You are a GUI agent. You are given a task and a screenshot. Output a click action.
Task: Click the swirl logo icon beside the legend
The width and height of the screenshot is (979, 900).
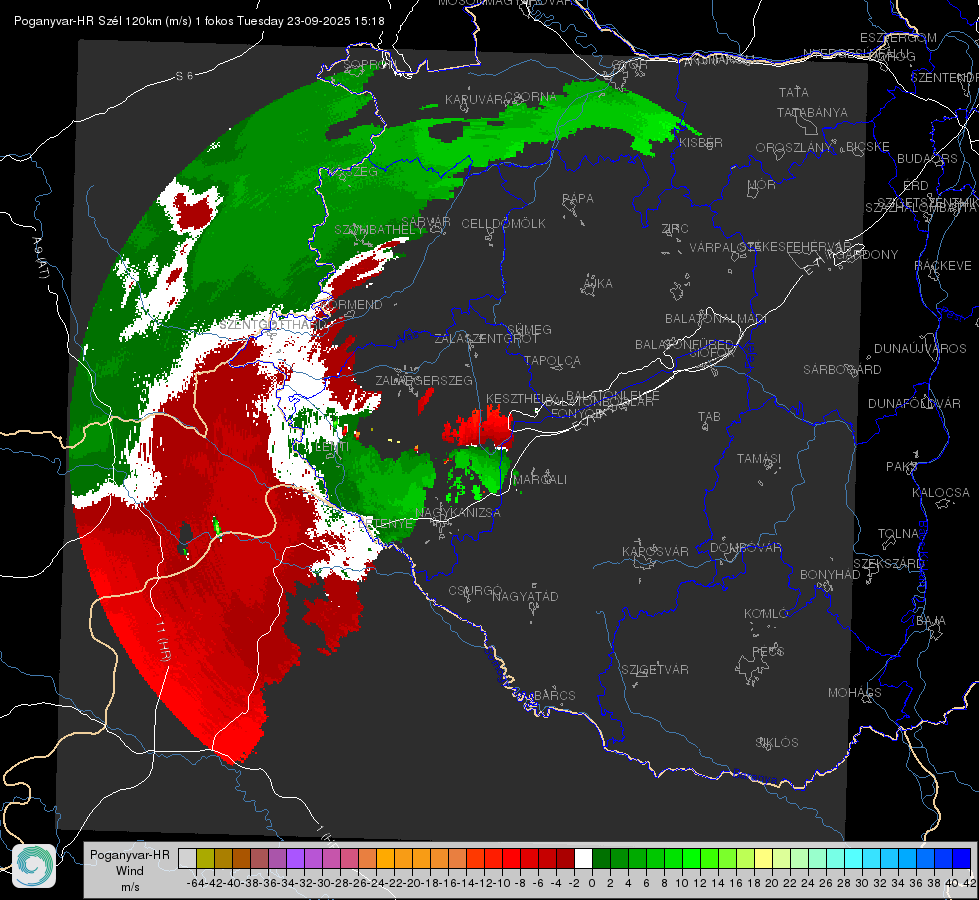pos(34,866)
